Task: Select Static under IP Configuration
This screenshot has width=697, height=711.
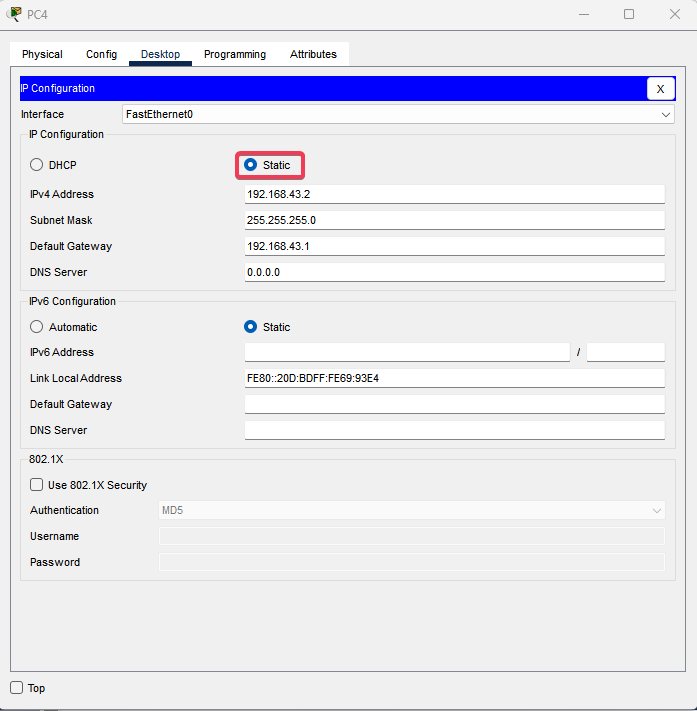Action: [x=251, y=165]
